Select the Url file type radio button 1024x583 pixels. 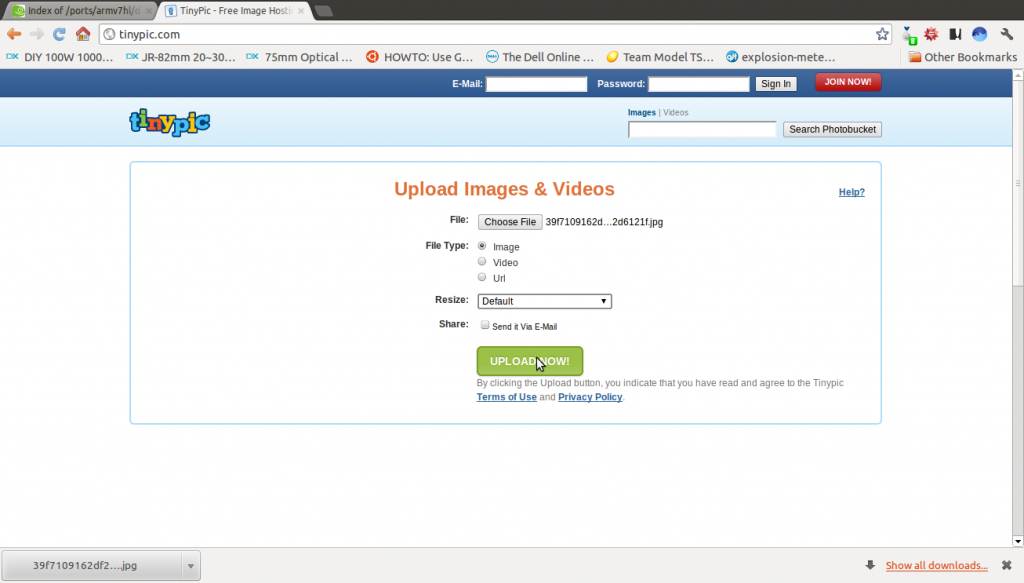pos(482,277)
